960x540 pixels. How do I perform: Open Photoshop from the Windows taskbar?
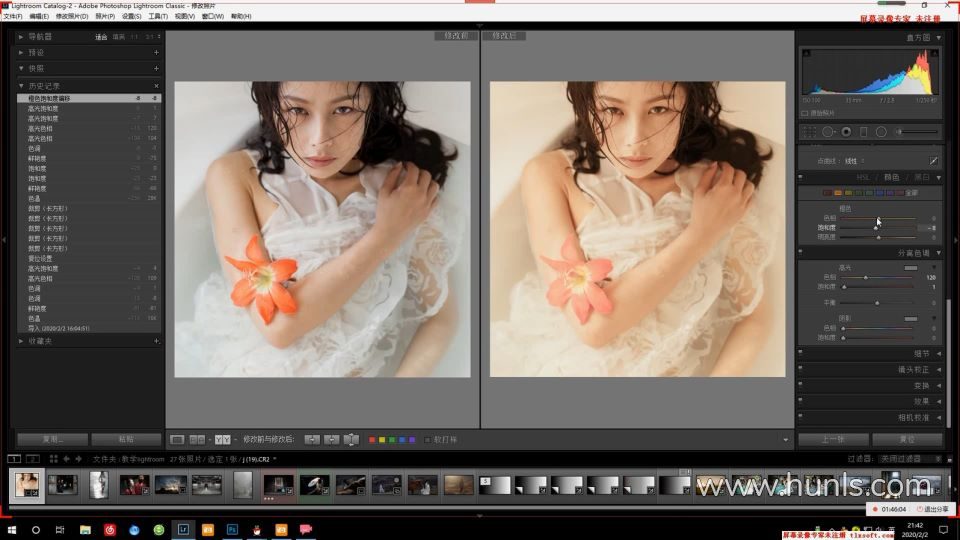point(232,530)
